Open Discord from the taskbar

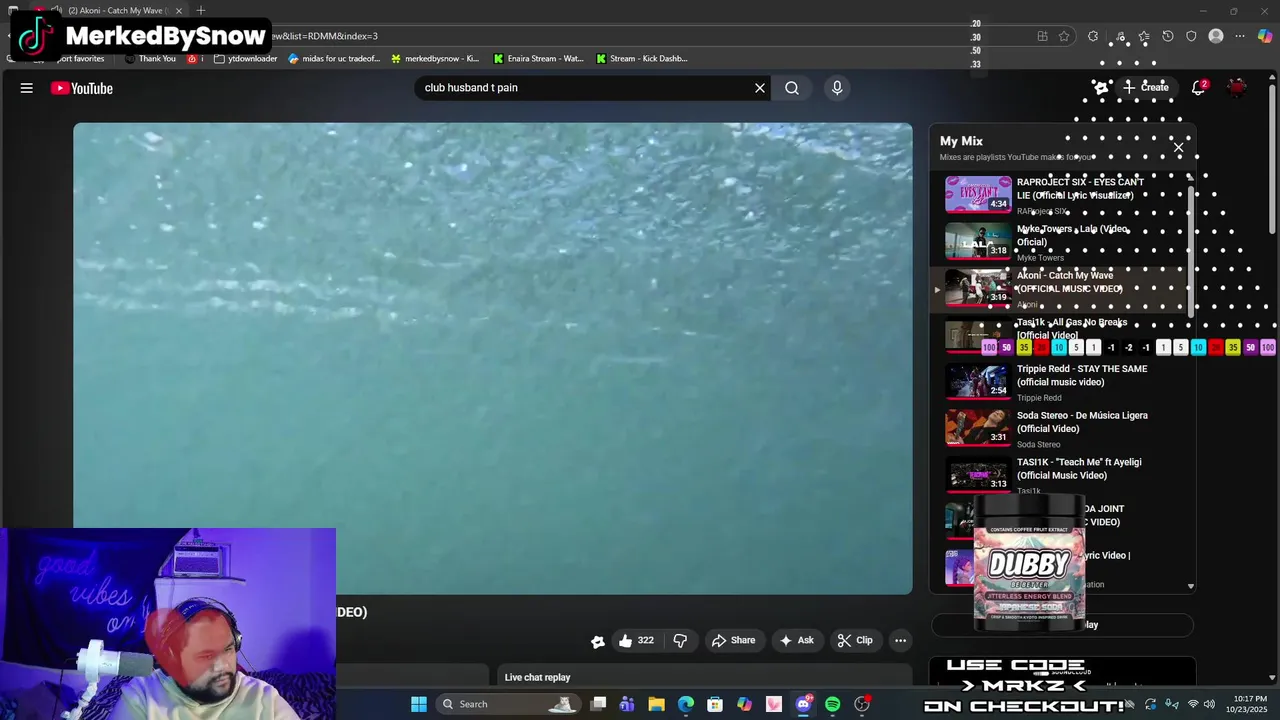pos(803,704)
